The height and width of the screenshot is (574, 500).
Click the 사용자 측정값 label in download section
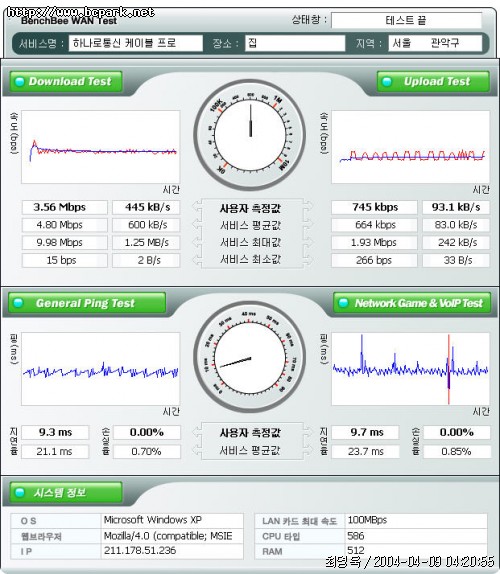point(250,208)
